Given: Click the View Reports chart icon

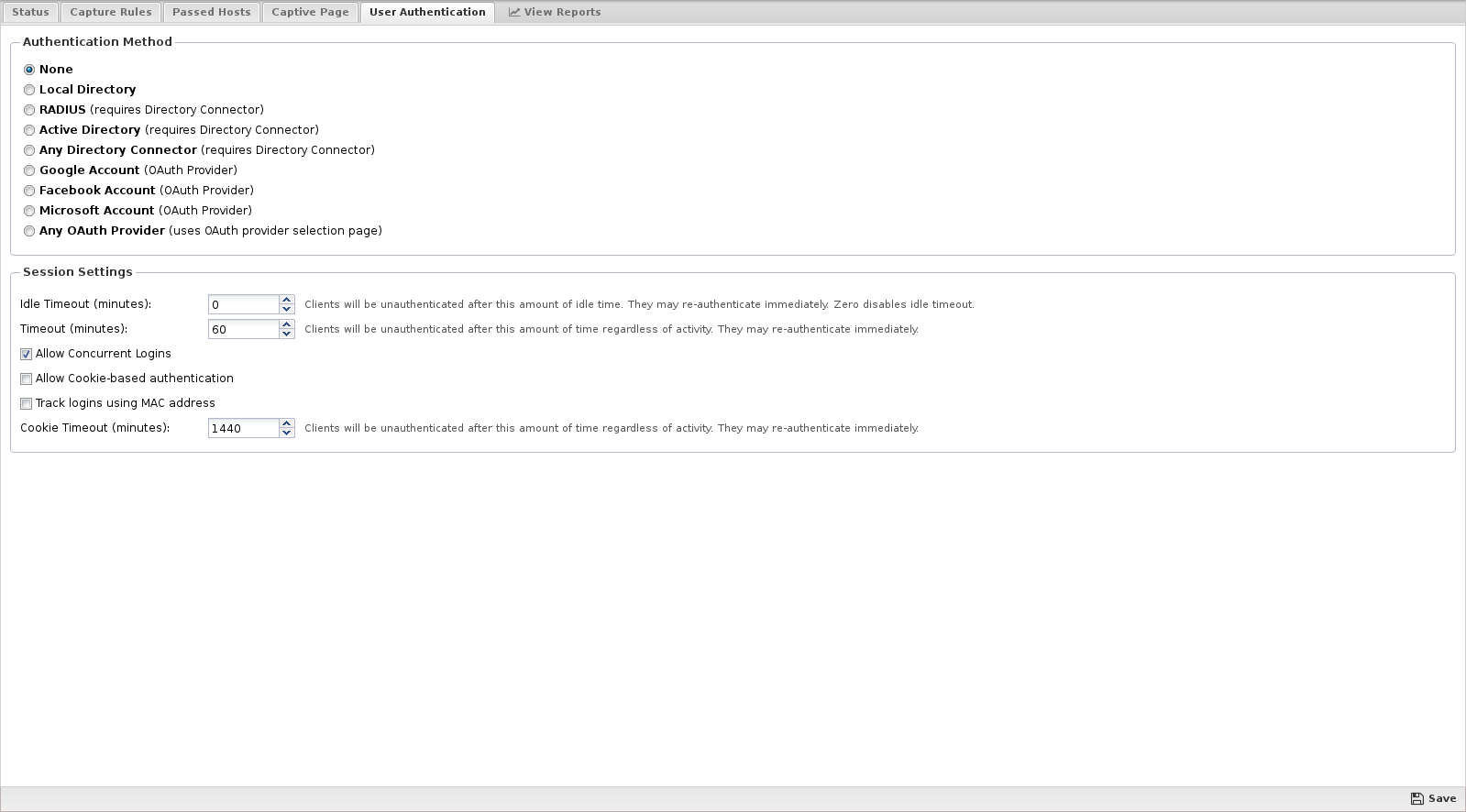Looking at the screenshot, I should pyautogui.click(x=514, y=12).
